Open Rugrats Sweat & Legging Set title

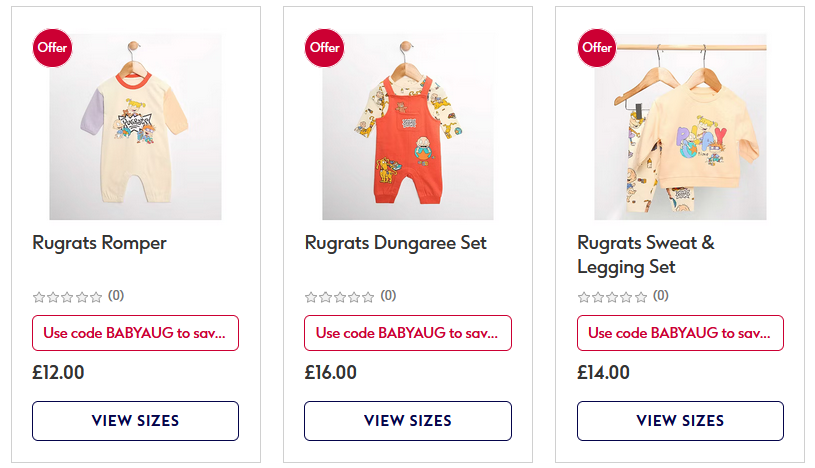click(x=646, y=255)
